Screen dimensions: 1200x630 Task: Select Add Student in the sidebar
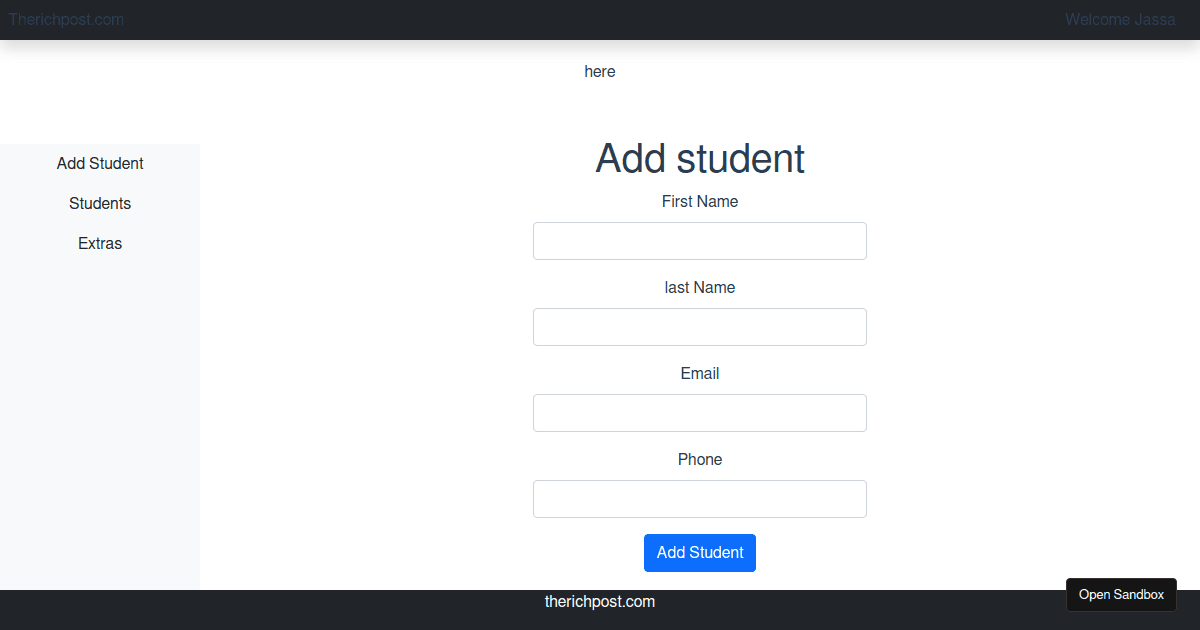(x=100, y=163)
